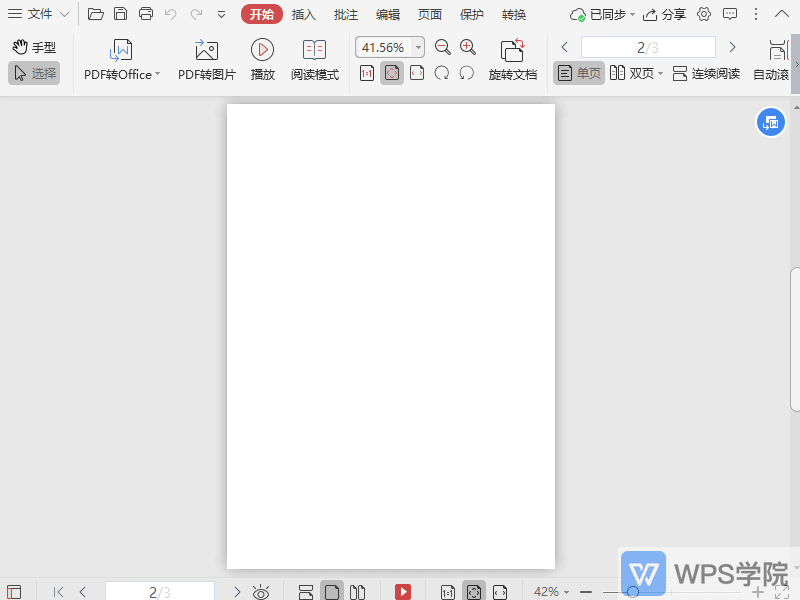
Task: Click the zoom out magnifier icon
Action: click(x=443, y=47)
